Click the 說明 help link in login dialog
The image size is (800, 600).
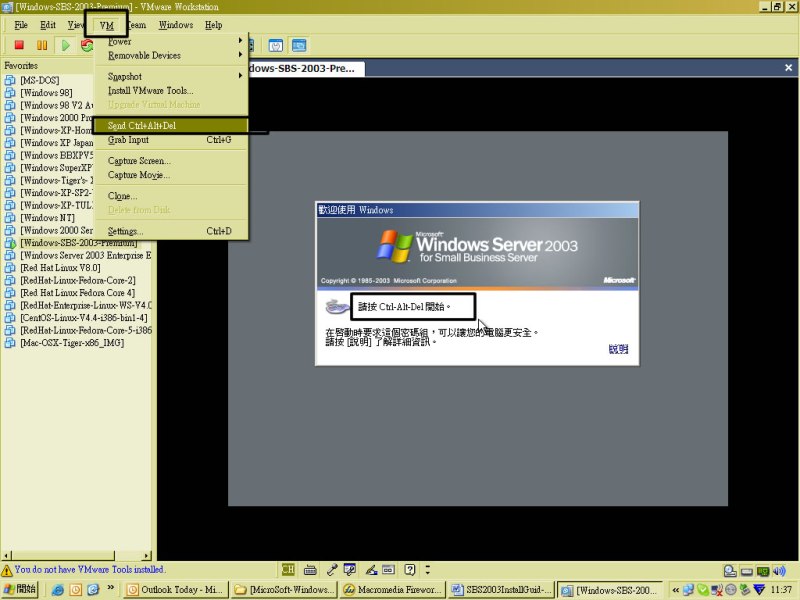618,349
